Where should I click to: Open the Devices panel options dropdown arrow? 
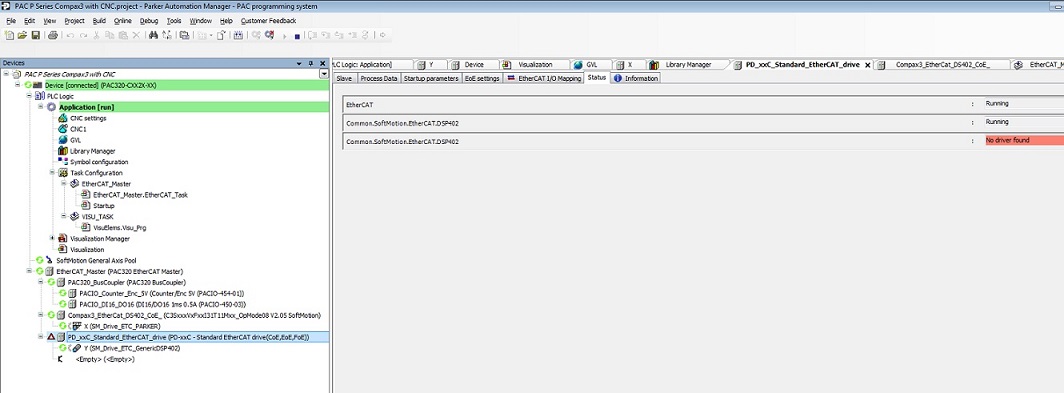[x=299, y=63]
